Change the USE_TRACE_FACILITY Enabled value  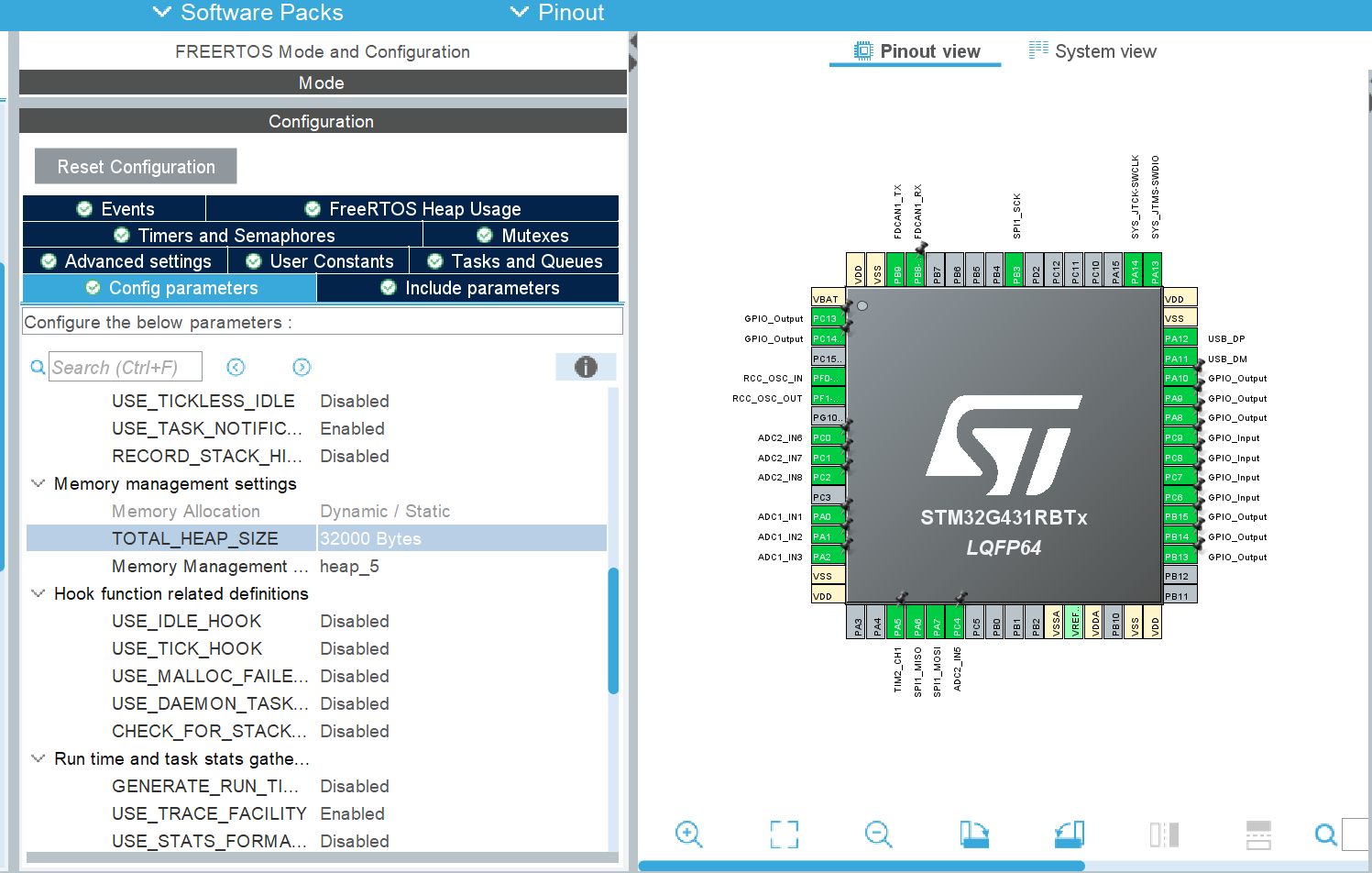pos(352,813)
